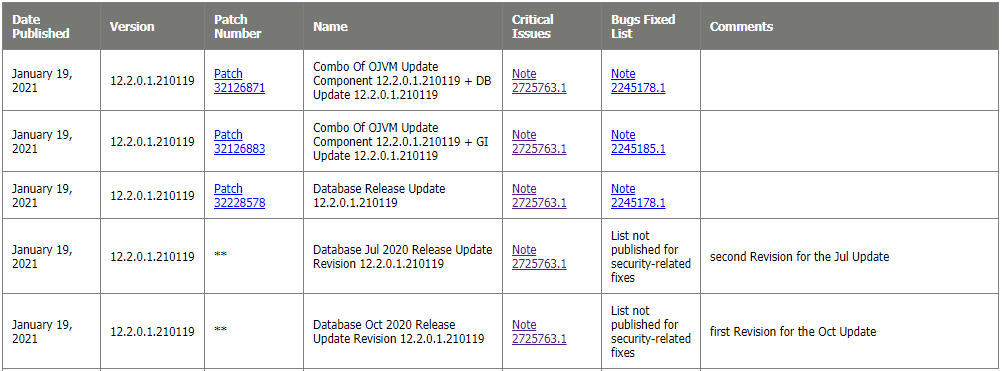Viewport: 1002px width, 371px height.
Task: Open the Patch 32228578 link
Action: [239, 196]
